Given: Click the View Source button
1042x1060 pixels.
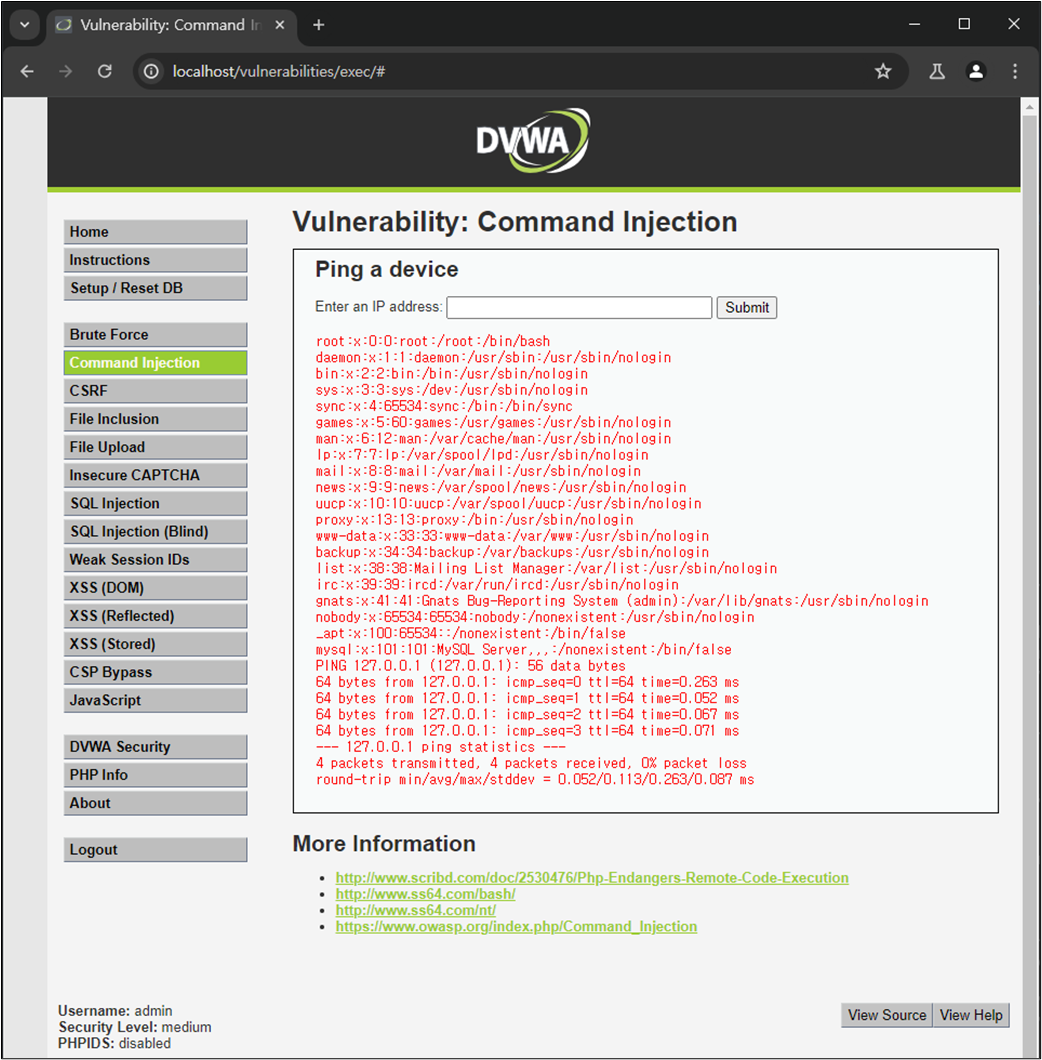Looking at the screenshot, I should pyautogui.click(x=886, y=1015).
